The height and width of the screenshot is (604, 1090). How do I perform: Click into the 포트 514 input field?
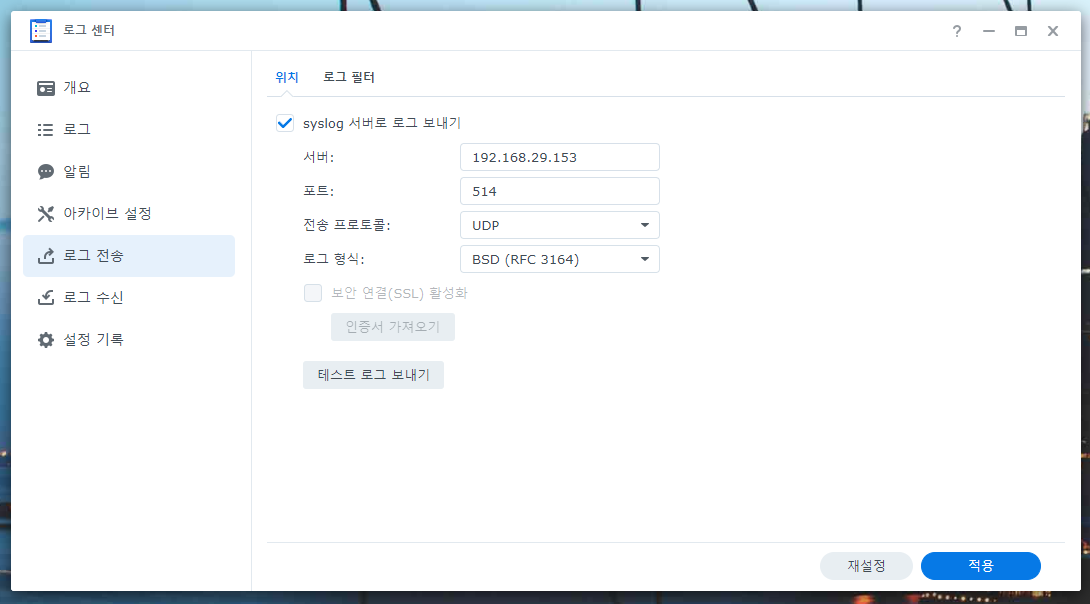(560, 191)
